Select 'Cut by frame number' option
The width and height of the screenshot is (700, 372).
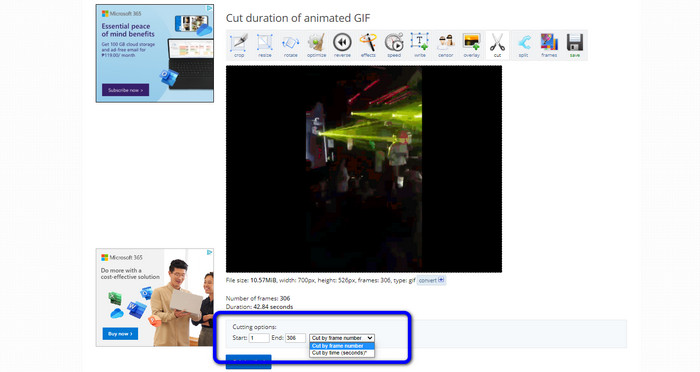[x=342, y=346]
